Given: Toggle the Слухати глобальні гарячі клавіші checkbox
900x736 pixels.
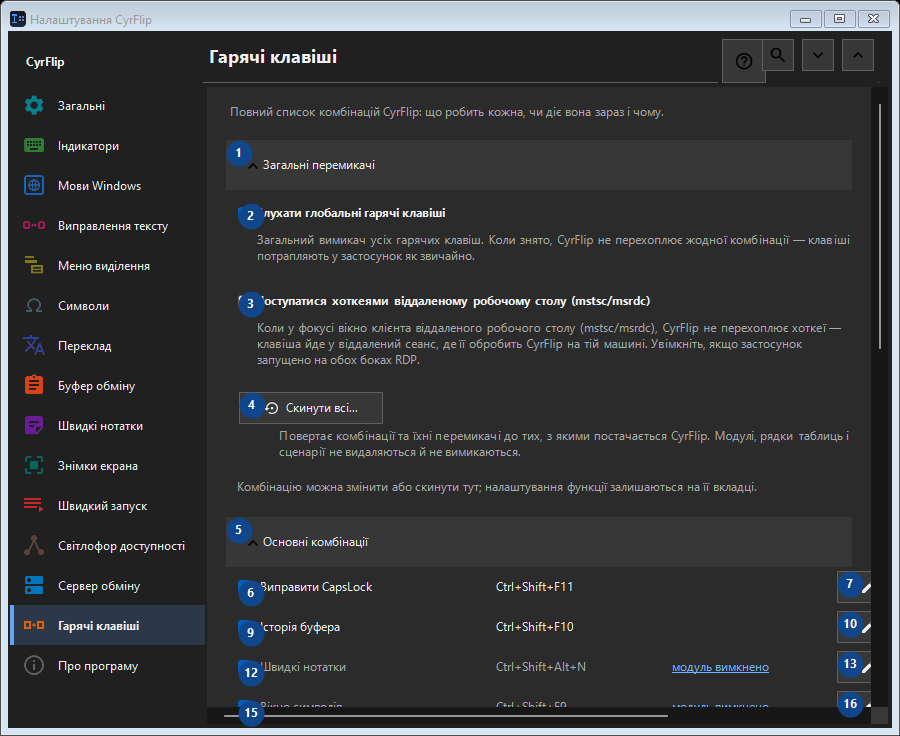Looking at the screenshot, I should (246, 214).
